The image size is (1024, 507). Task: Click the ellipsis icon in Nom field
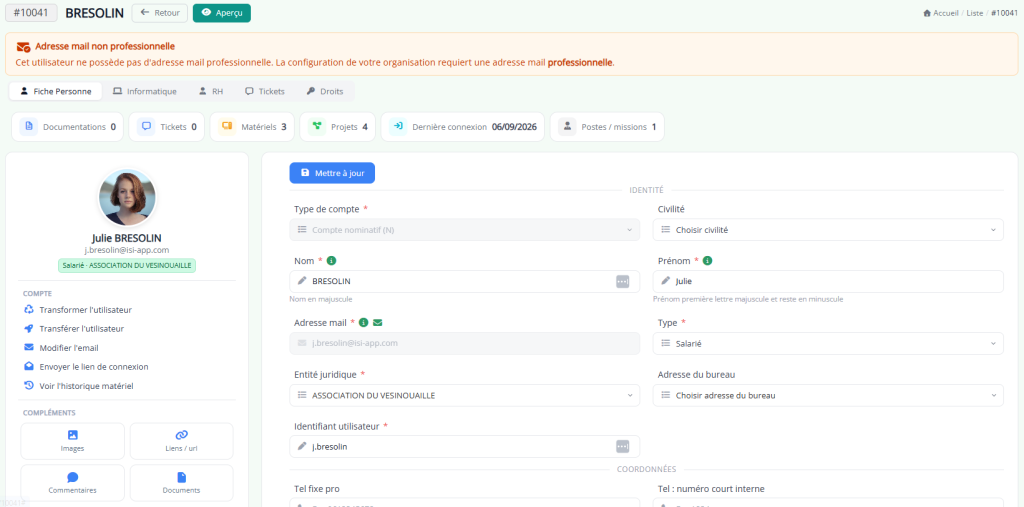pyautogui.click(x=622, y=281)
